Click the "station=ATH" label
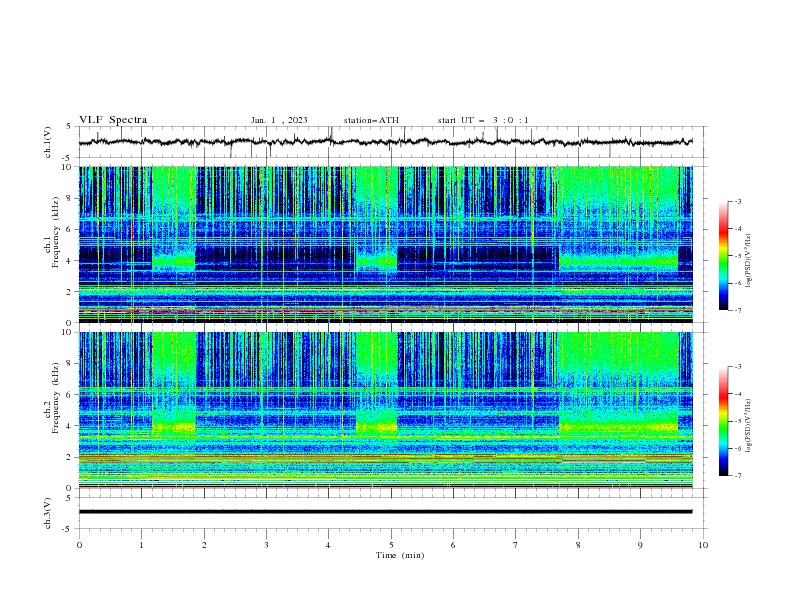Viewport: 792px width, 612px height. [371, 120]
